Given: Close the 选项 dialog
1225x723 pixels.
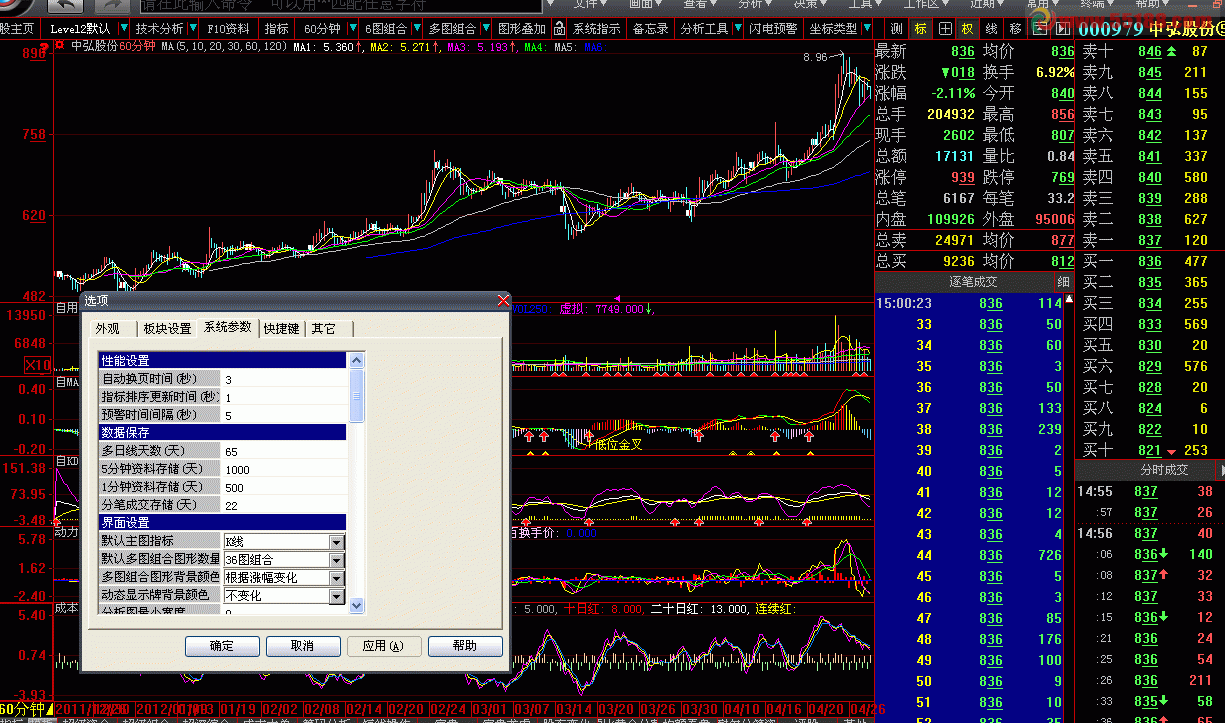Looking at the screenshot, I should [503, 300].
